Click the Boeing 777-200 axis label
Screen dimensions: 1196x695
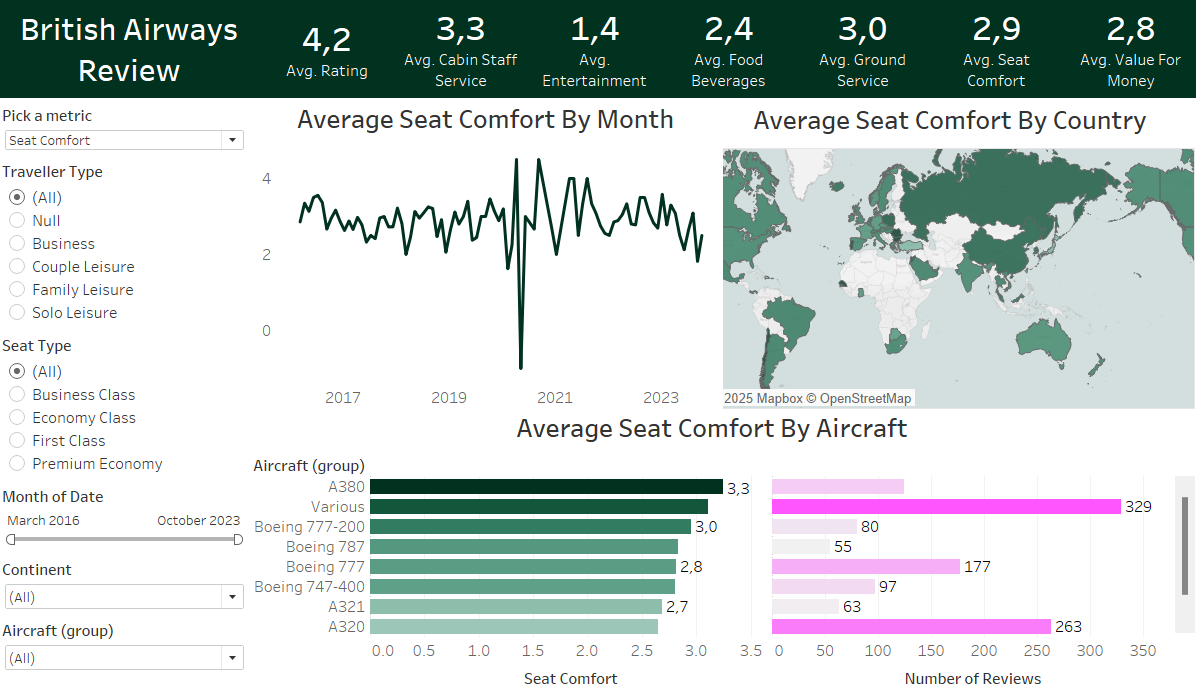[x=309, y=526]
